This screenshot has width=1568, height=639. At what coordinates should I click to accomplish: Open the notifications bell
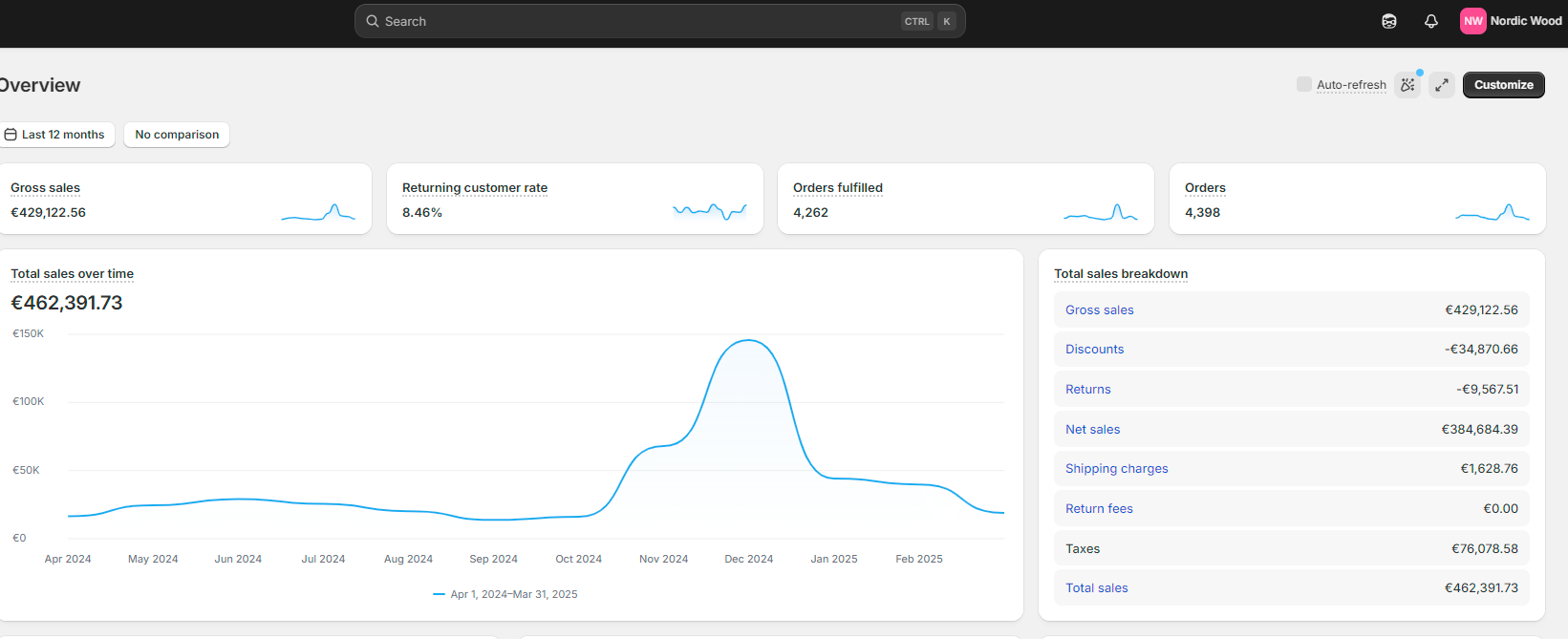pos(1430,21)
